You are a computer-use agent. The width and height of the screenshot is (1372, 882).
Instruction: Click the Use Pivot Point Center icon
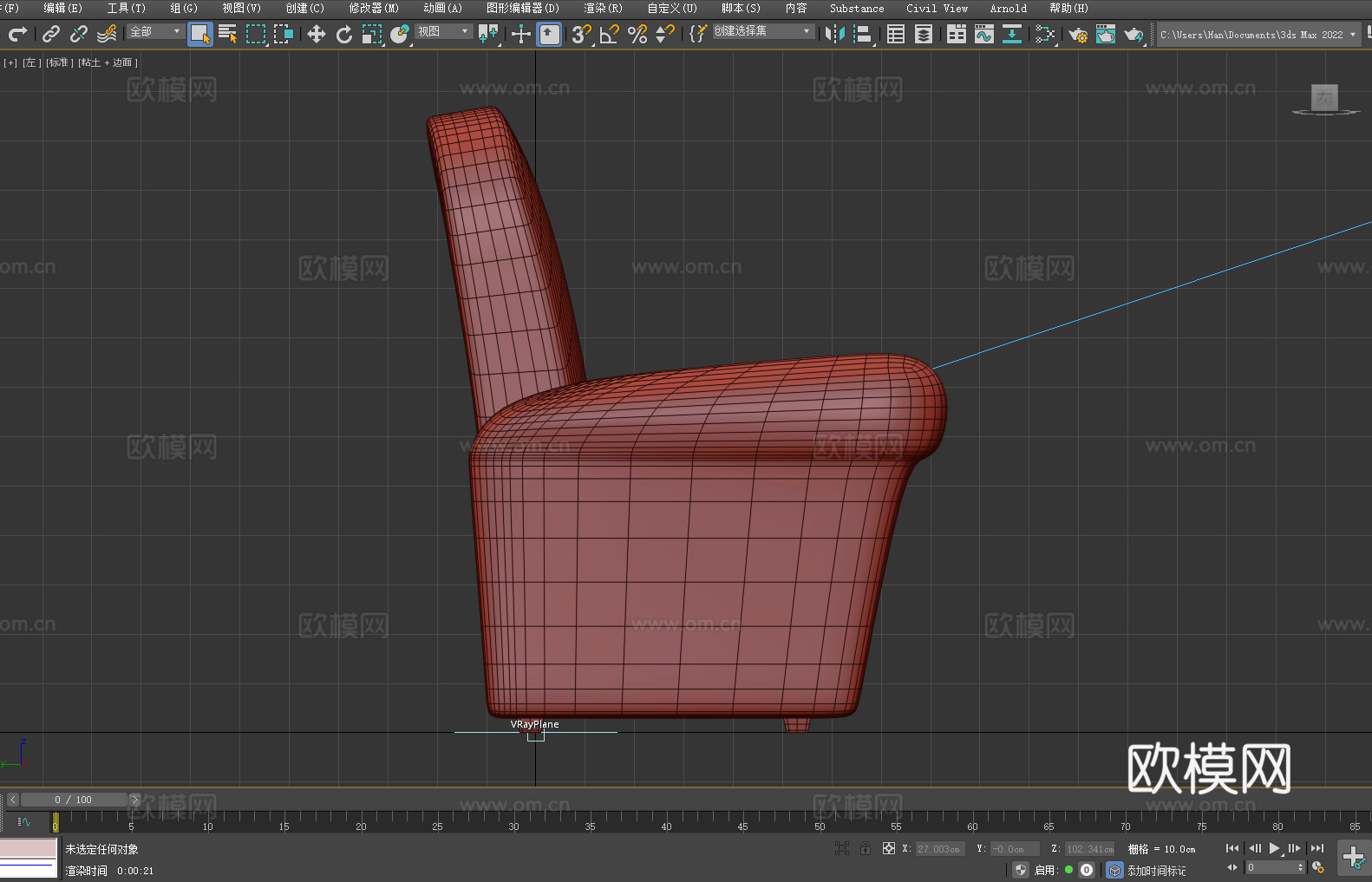488,34
